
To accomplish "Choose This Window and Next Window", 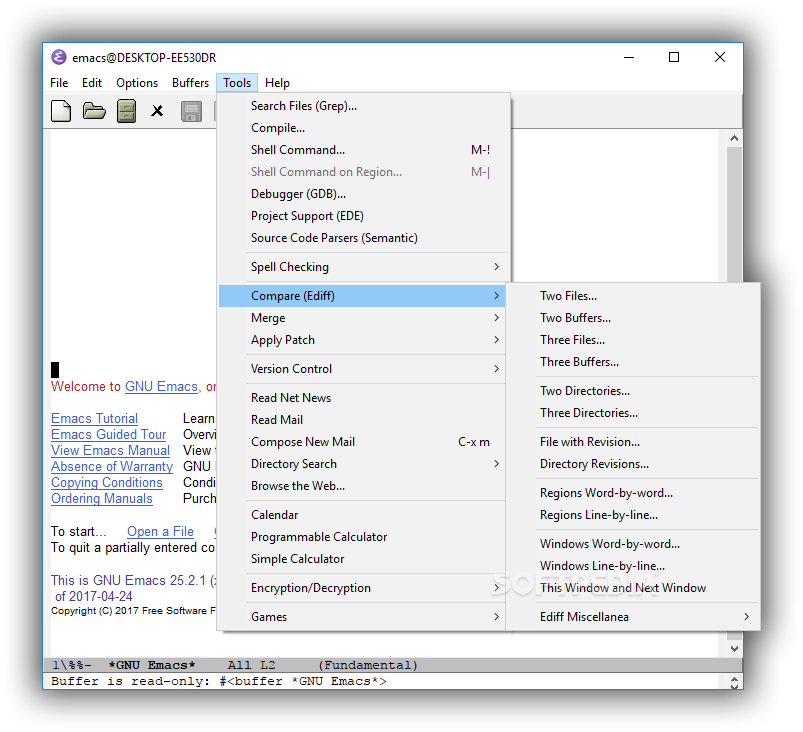I will pyautogui.click(x=633, y=588).
